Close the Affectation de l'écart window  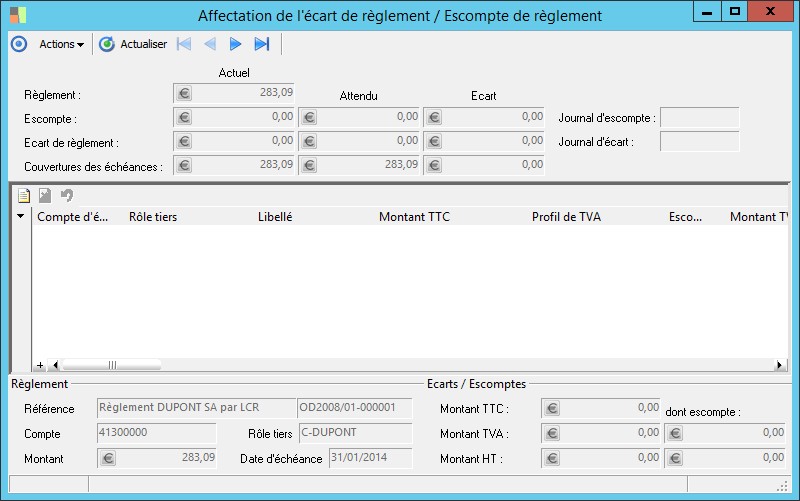click(x=770, y=12)
